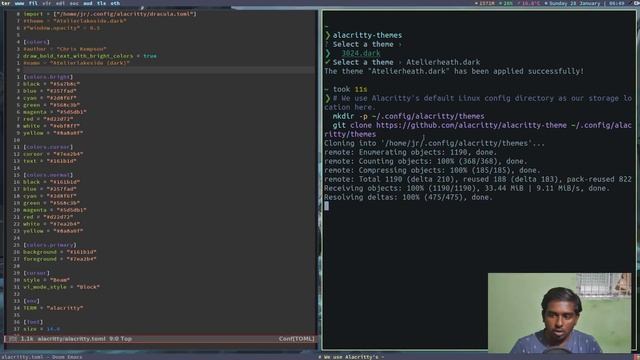Click the vi_mode_style = "Block" line
Screen dimensions: 640x360
click(x=61, y=287)
